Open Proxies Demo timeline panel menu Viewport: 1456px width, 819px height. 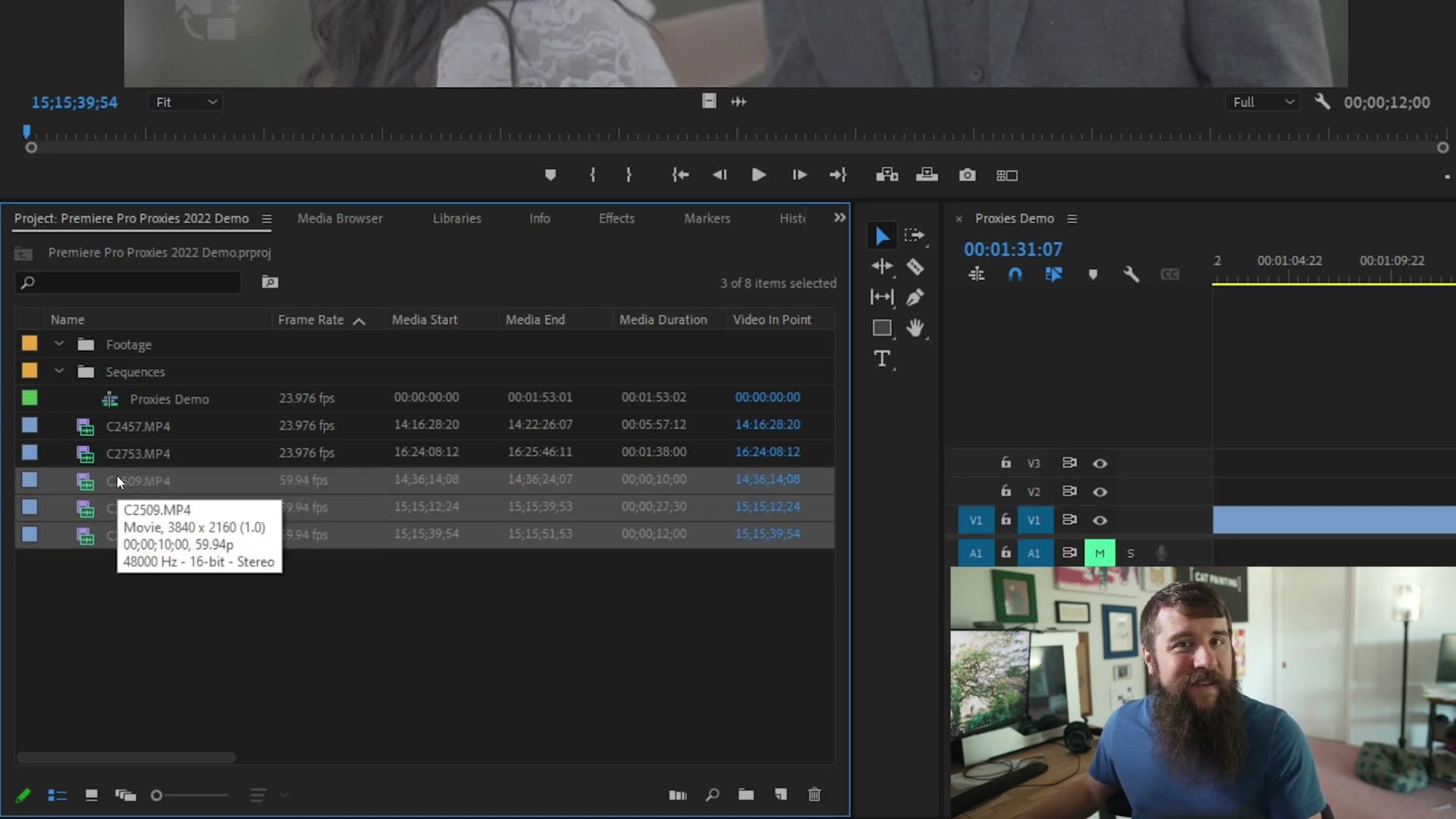pyautogui.click(x=1072, y=219)
